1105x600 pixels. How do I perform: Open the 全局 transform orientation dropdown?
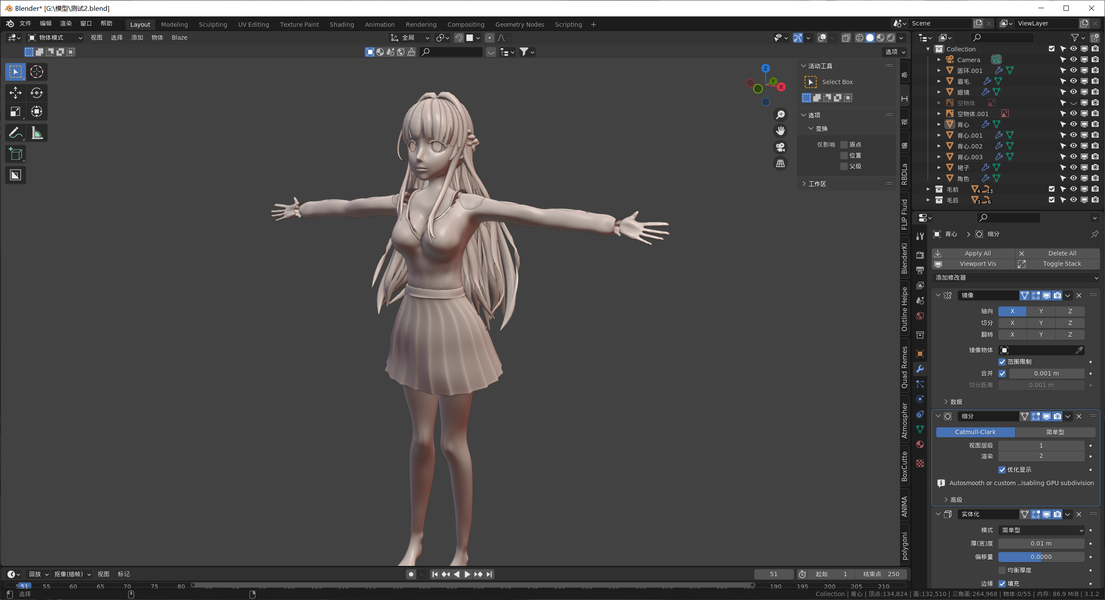pos(410,38)
